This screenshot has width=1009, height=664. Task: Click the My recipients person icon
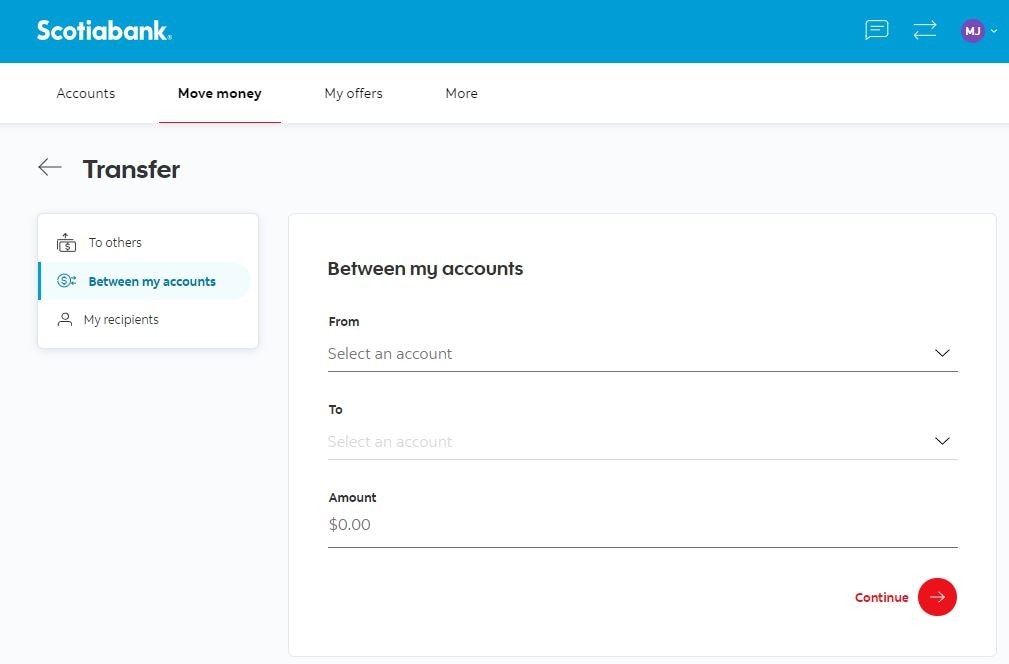(x=65, y=320)
